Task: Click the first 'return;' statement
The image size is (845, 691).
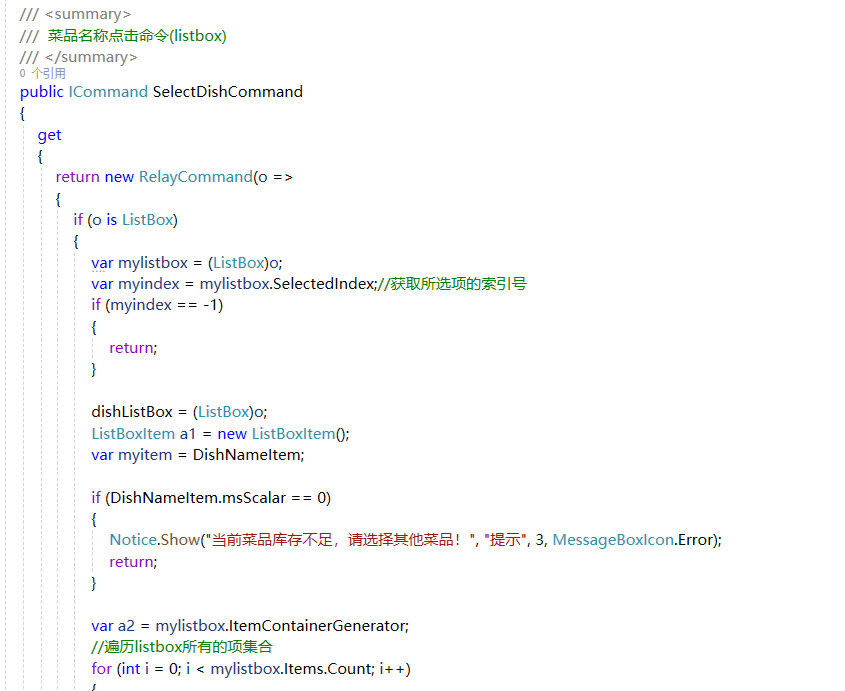Action: click(133, 348)
